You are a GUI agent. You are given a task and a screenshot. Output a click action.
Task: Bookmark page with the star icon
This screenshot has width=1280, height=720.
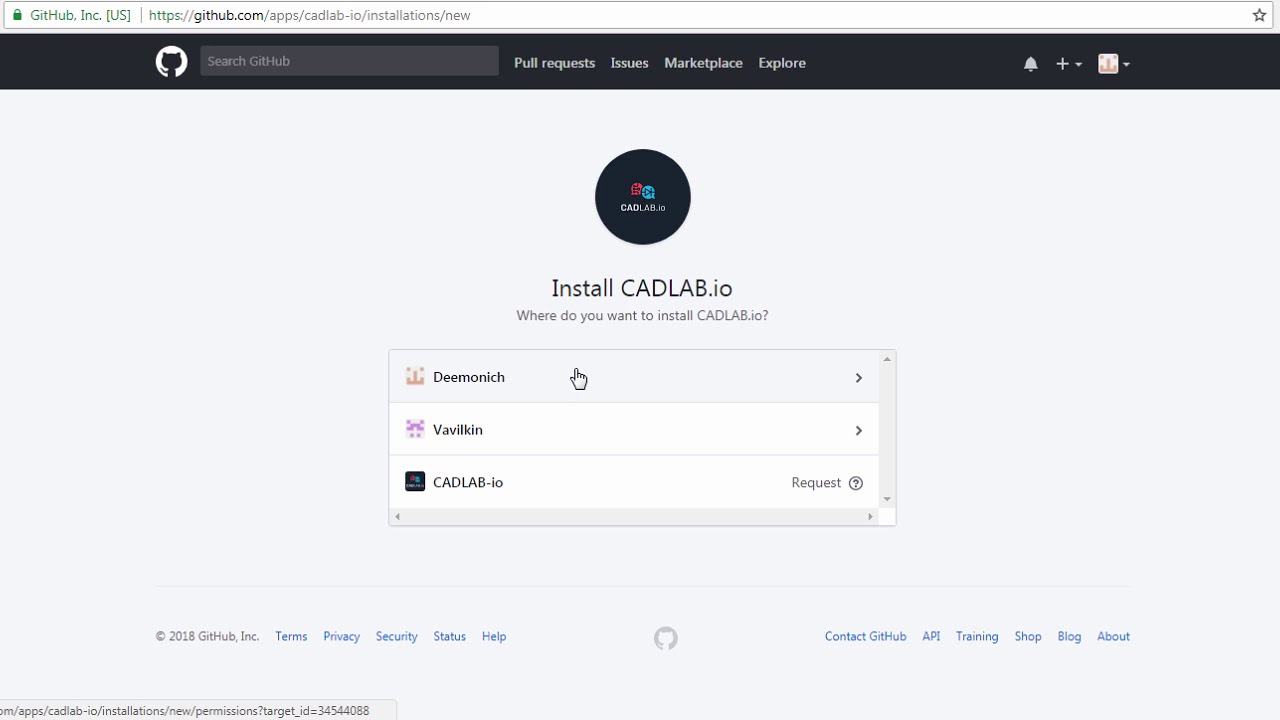pos(1259,15)
